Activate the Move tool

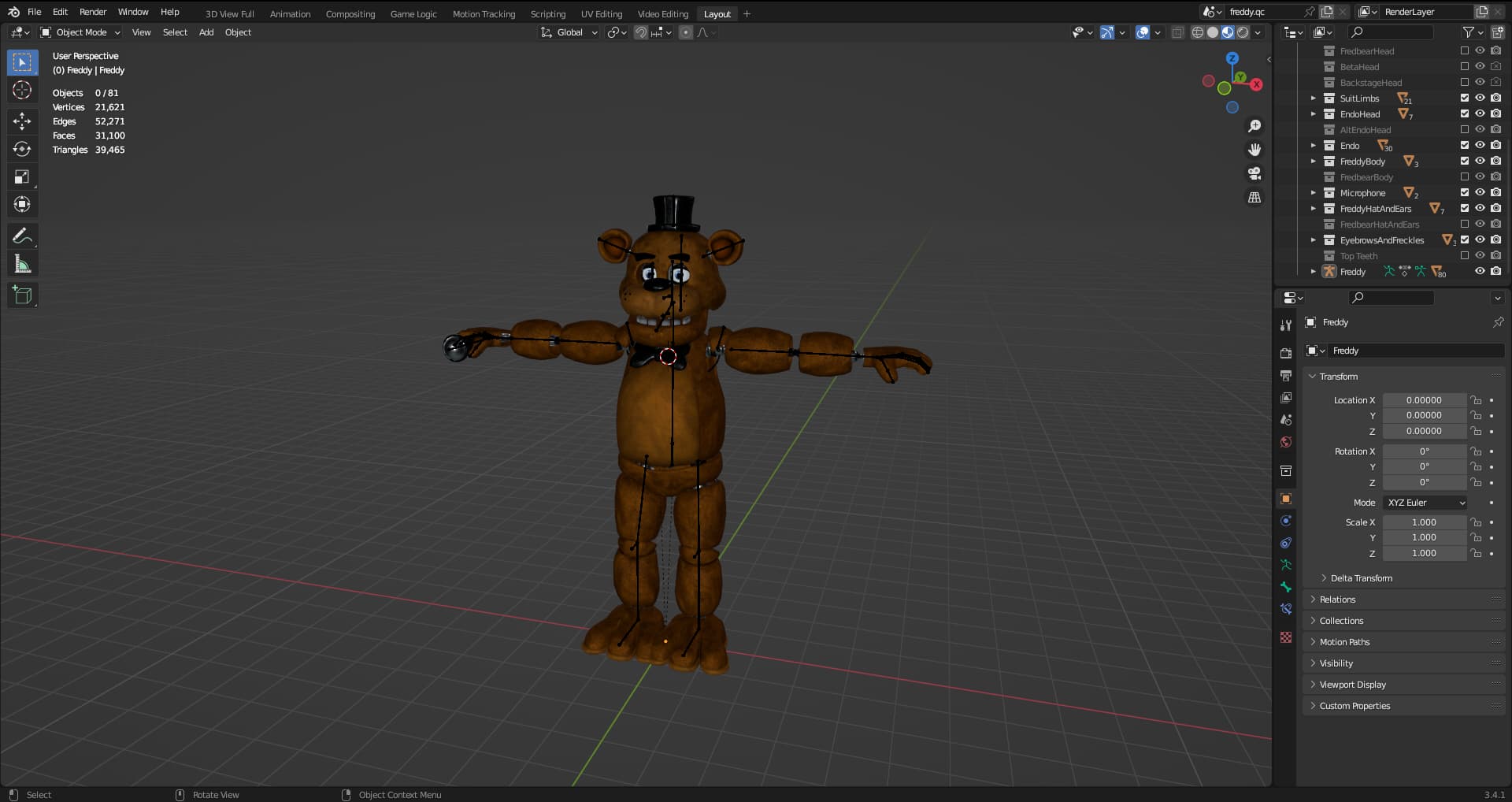tap(22, 121)
